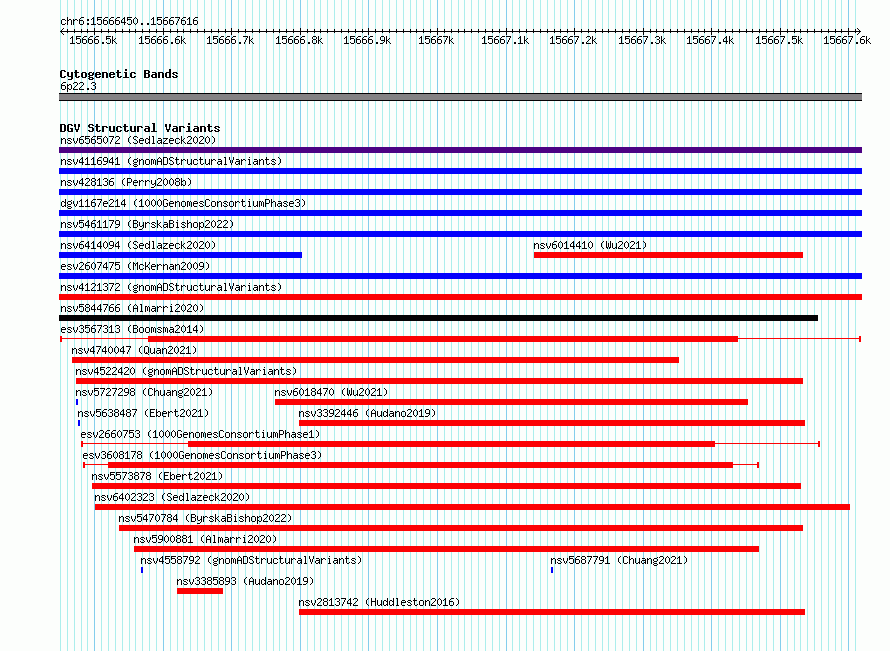Open the nsv4116941 (gnomADStructuralVariants) label
890x651 pixels.
coord(171,161)
